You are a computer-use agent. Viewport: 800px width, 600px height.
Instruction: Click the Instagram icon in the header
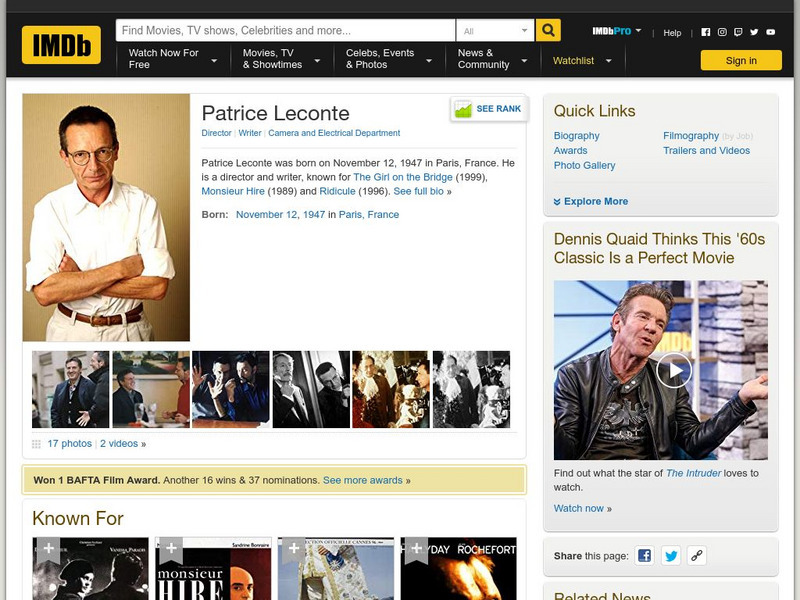(722, 31)
